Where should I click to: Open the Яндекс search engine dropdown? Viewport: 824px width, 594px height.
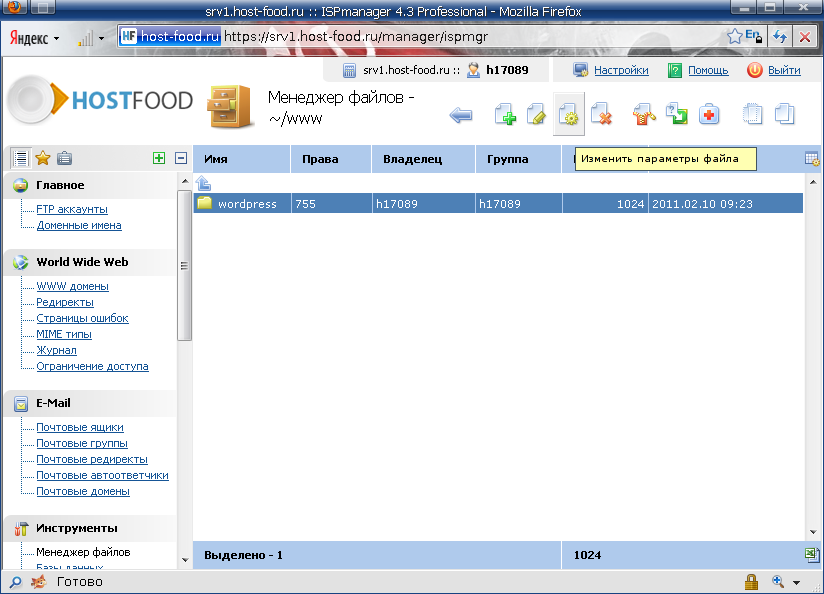[x=35, y=38]
